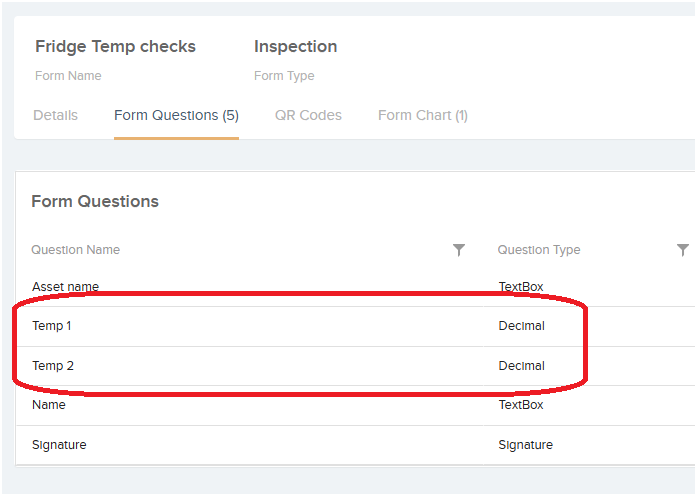Click the Question Name column header
697x496 pixels.
(x=76, y=250)
